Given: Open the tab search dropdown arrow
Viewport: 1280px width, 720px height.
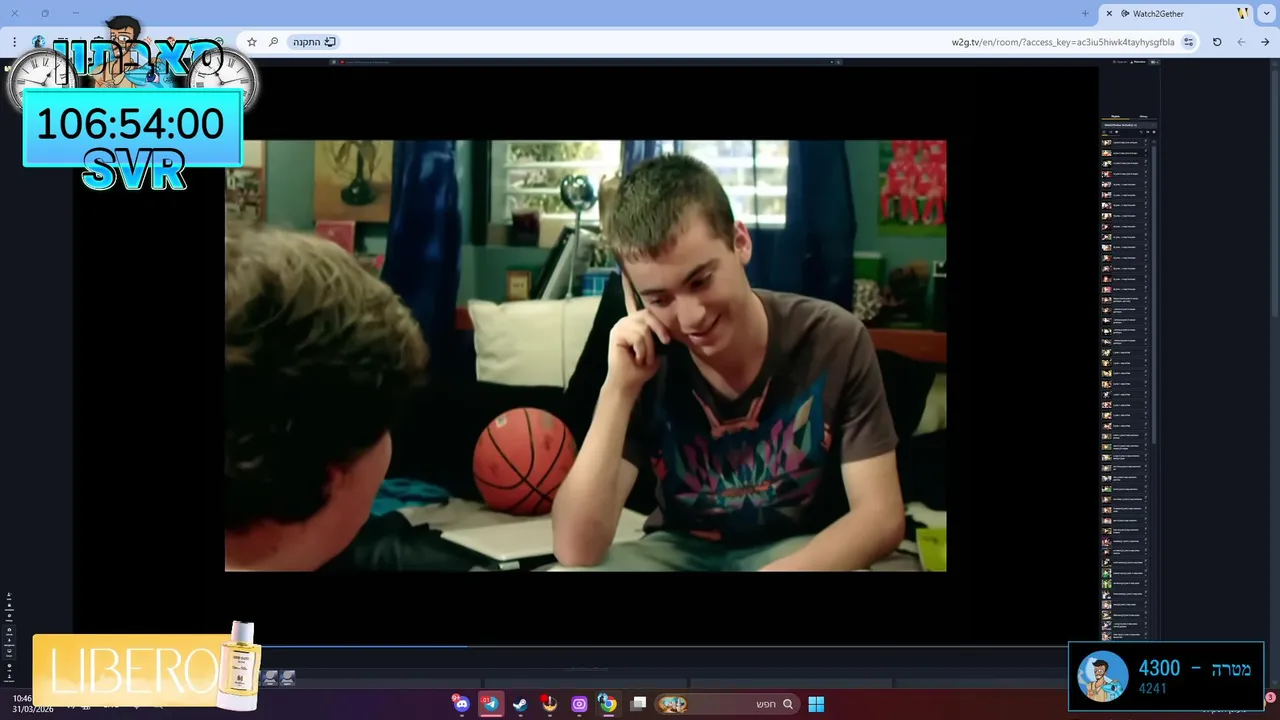Looking at the screenshot, I should click(1267, 13).
